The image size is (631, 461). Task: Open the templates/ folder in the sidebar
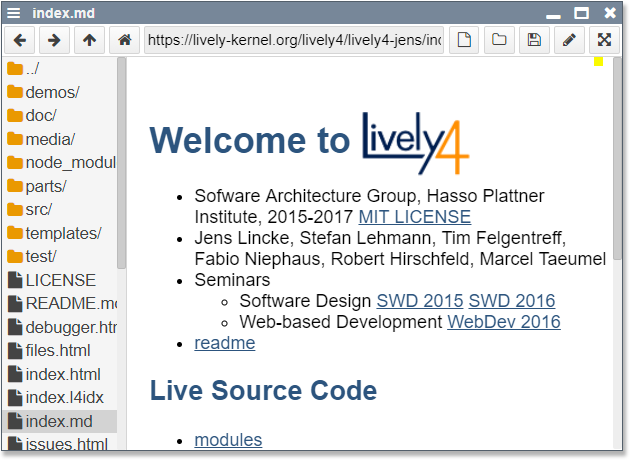coord(63,233)
